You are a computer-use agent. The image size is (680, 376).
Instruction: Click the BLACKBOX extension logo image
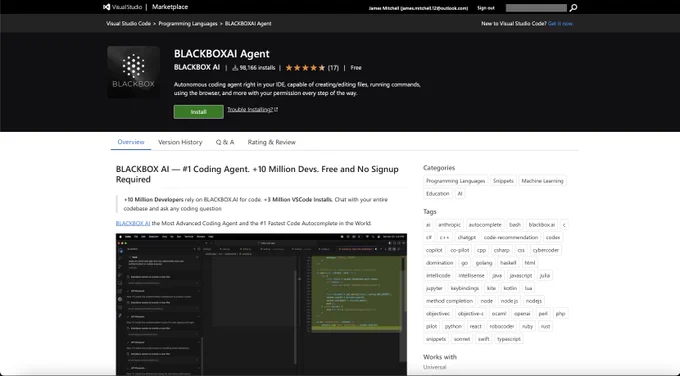coord(134,72)
